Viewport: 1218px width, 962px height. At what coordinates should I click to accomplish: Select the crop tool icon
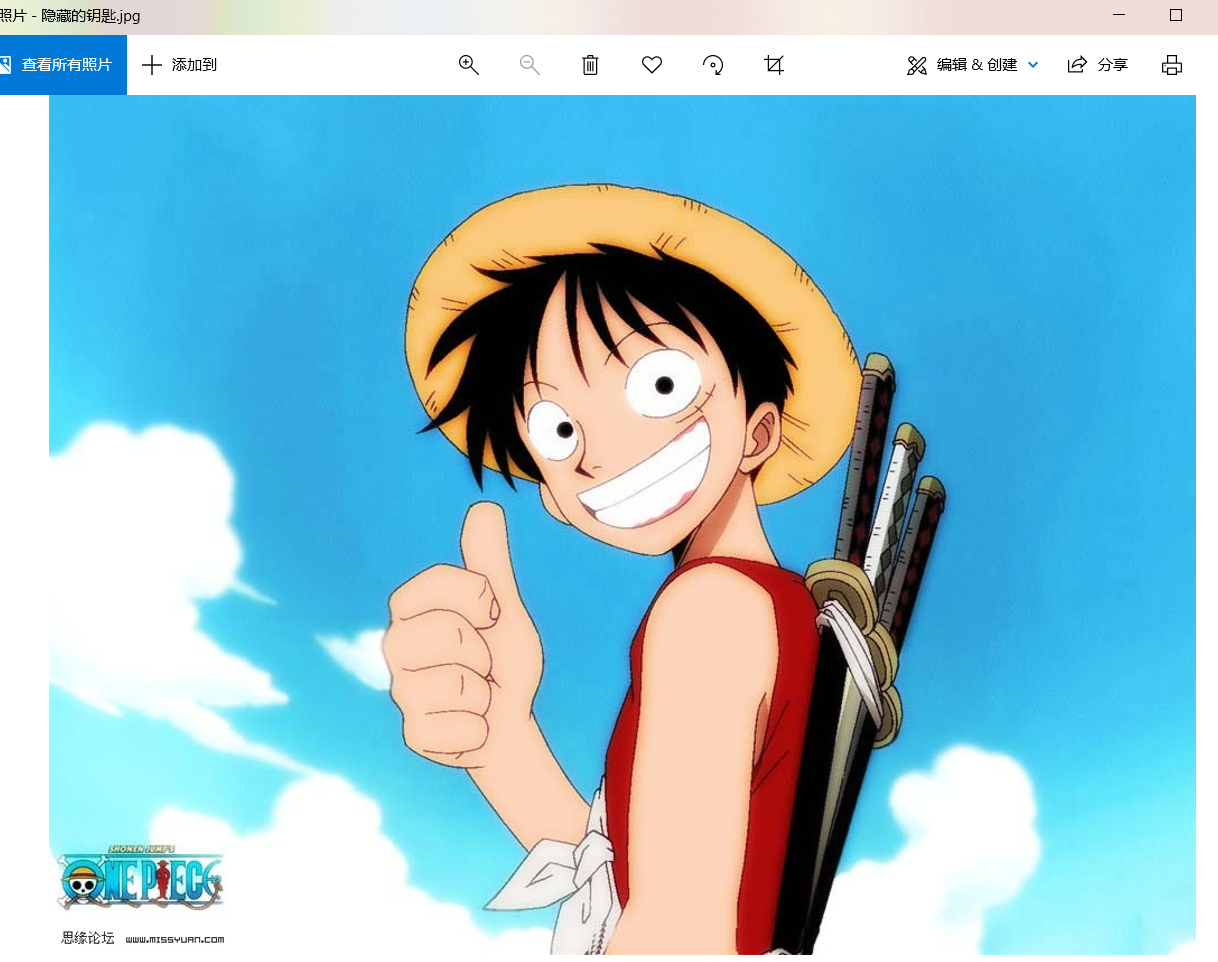click(x=774, y=65)
